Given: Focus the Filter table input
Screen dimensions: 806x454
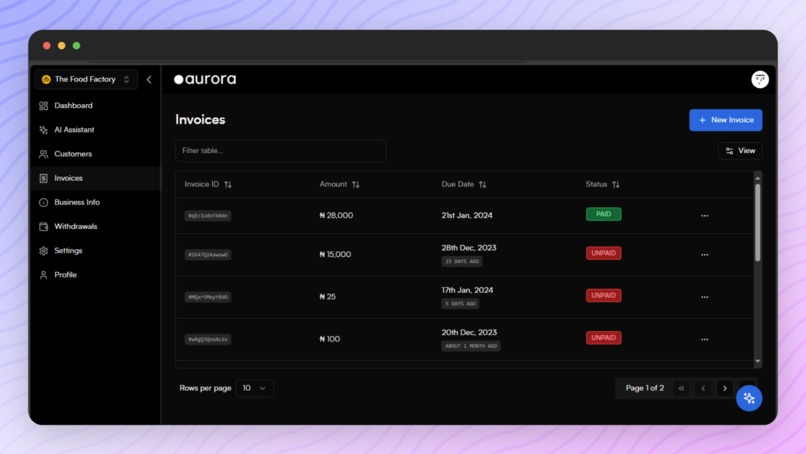Looking at the screenshot, I should tap(281, 151).
